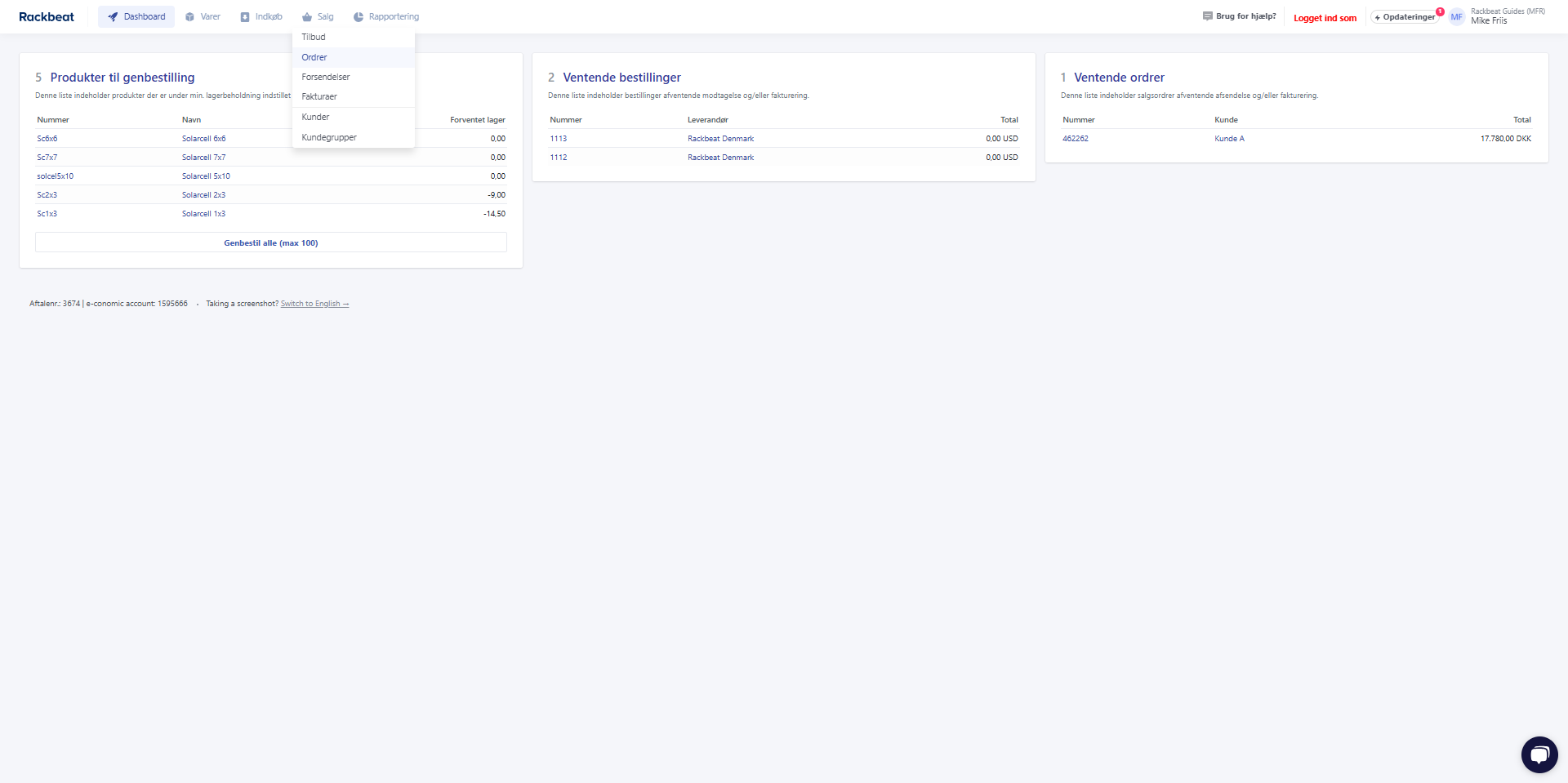Click the 0,00 USD total for order 1112
Viewport: 1568px width, 783px height.
pos(1002,158)
